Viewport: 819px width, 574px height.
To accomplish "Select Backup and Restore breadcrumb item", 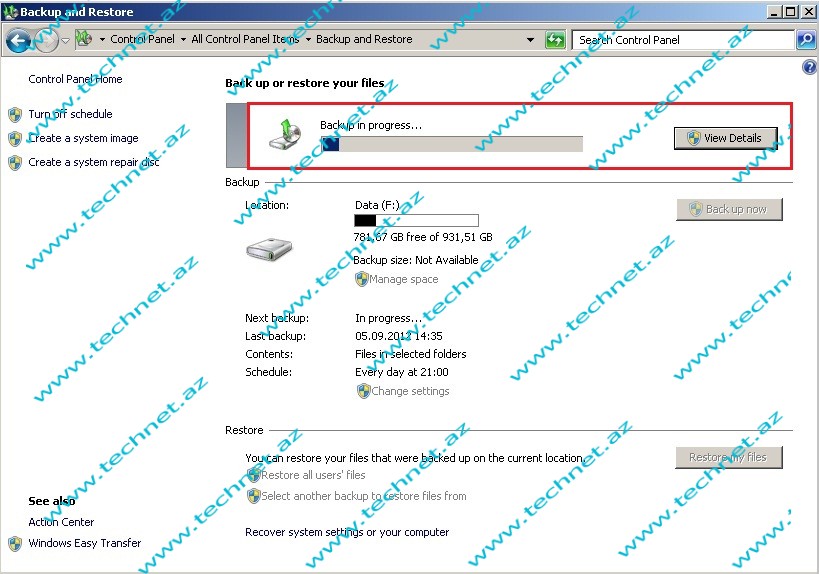I will (364, 40).
